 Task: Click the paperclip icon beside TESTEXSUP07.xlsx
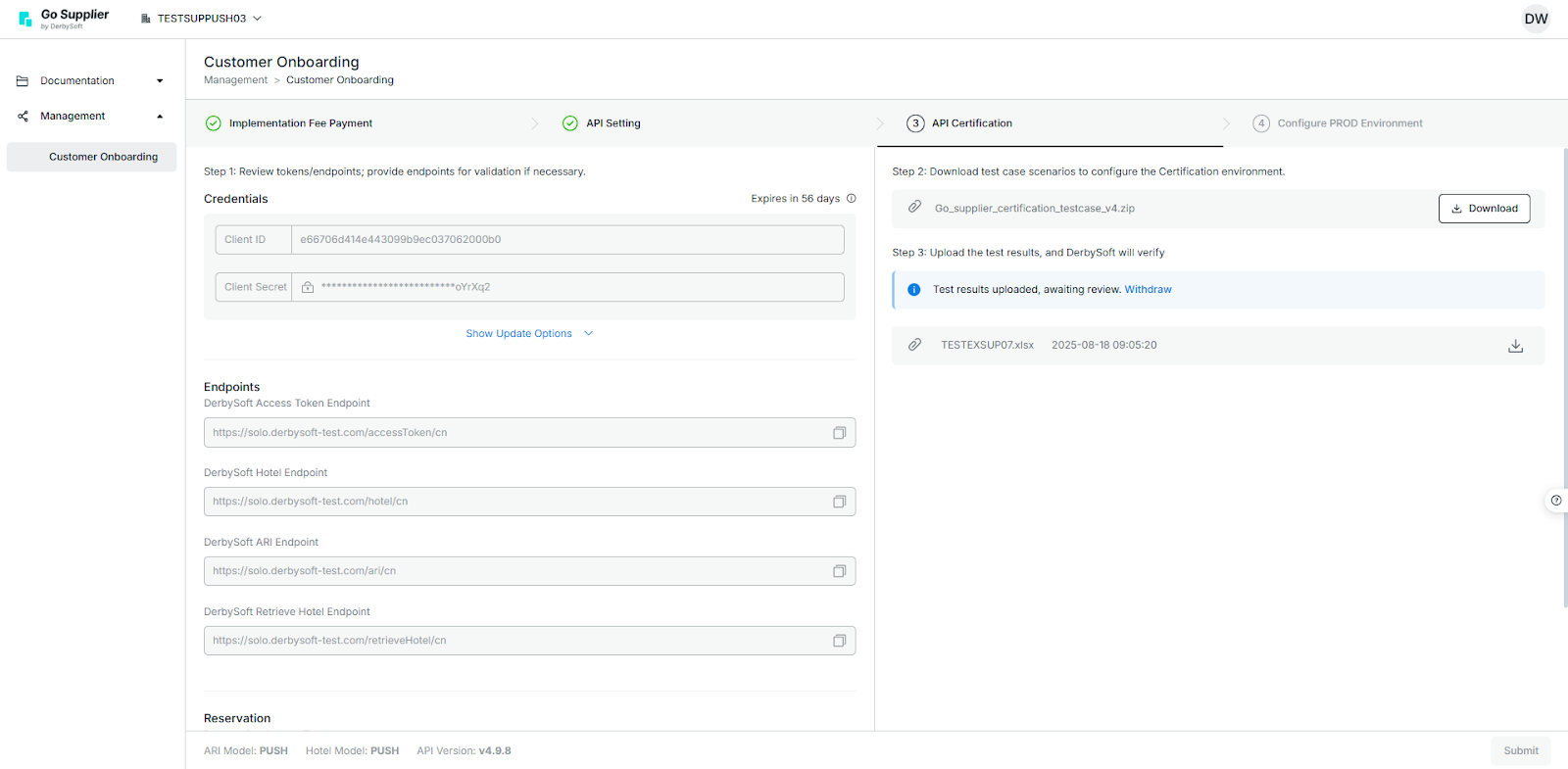(914, 345)
